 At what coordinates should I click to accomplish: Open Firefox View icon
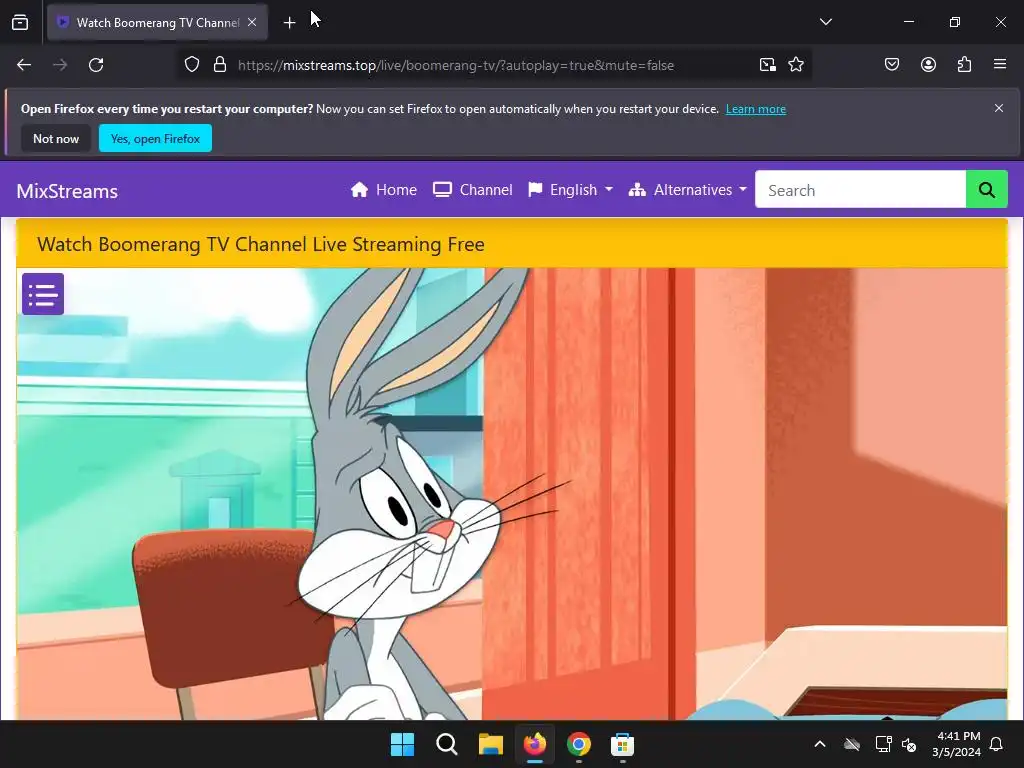click(20, 22)
